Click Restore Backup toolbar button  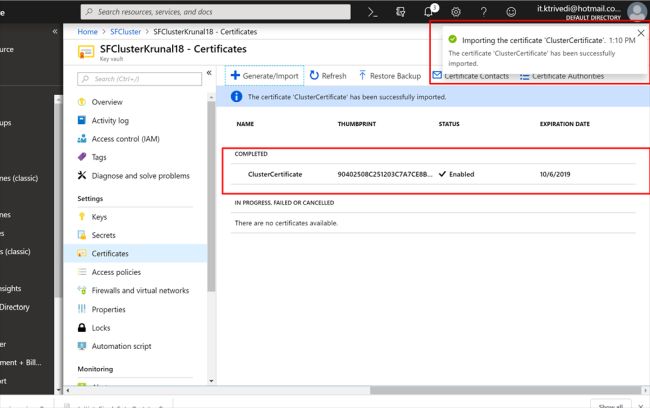[390, 76]
